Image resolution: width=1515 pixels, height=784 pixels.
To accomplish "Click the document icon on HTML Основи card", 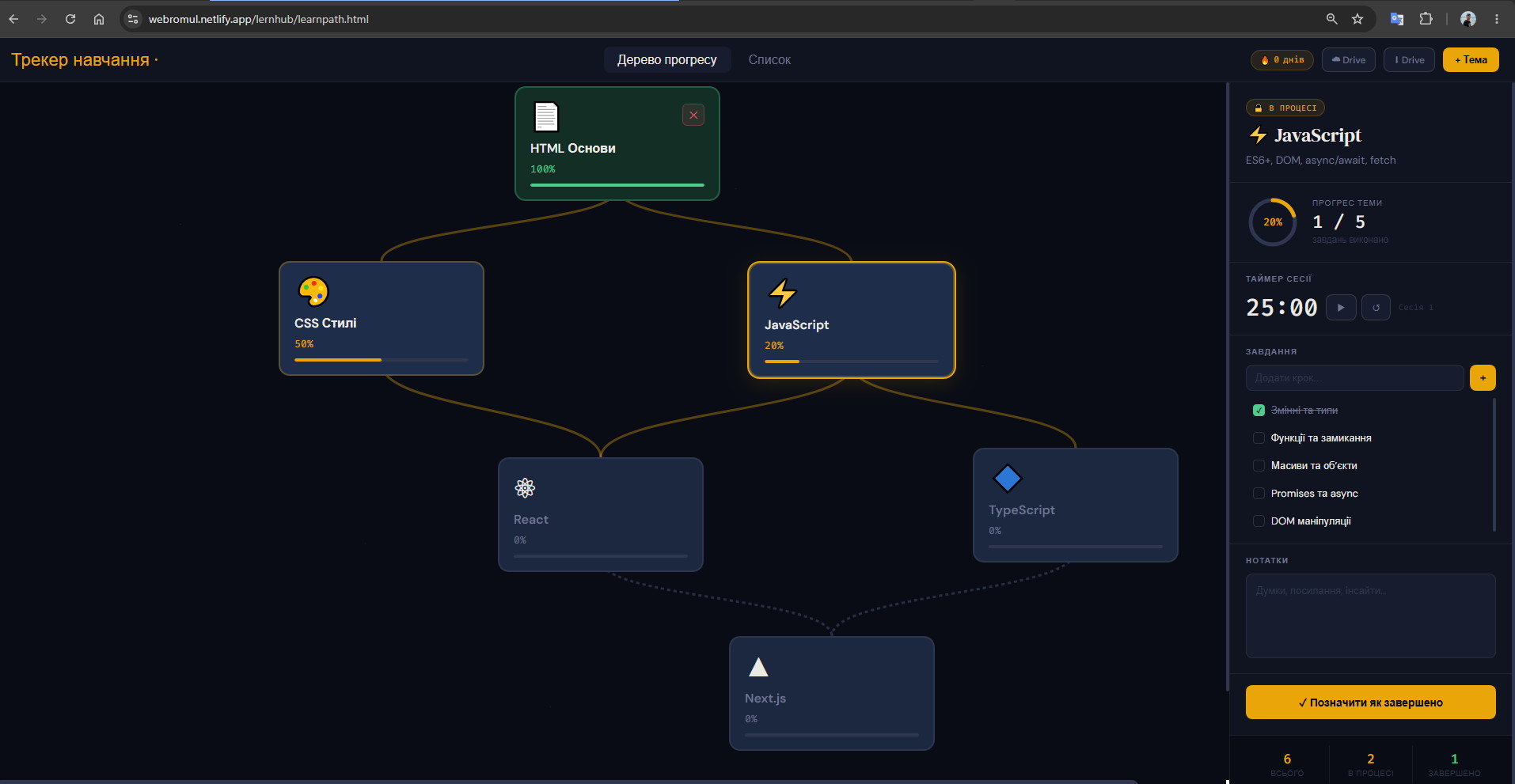I will point(545,116).
